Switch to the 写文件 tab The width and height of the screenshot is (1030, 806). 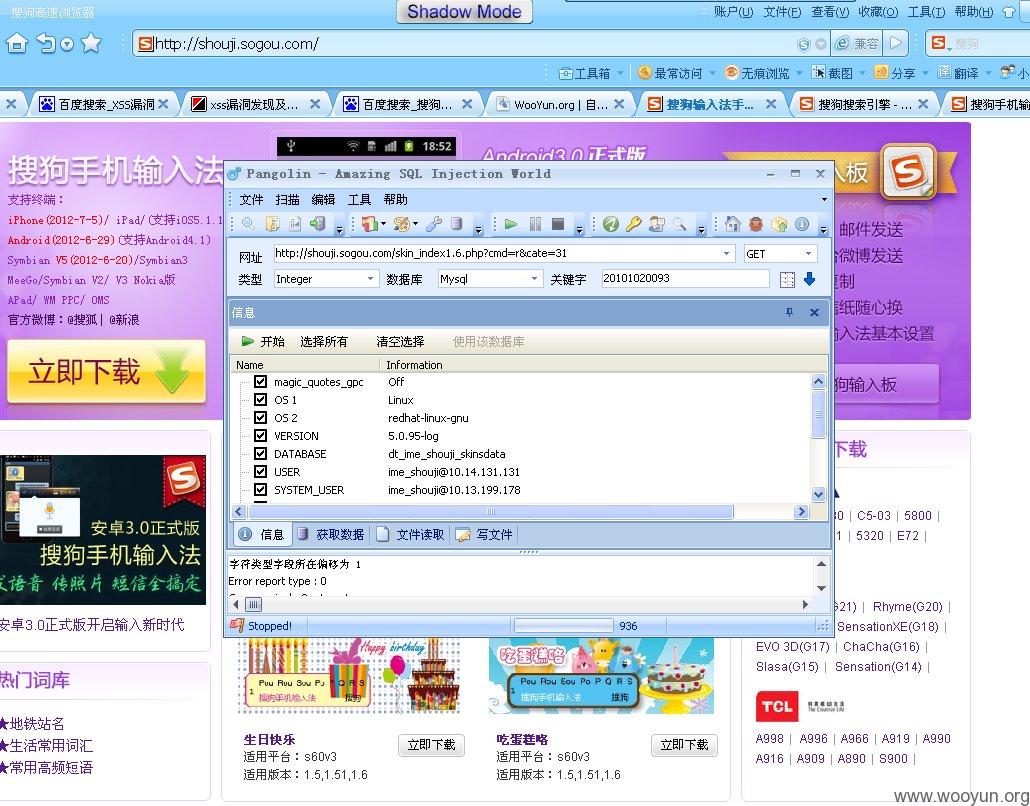[x=485, y=535]
